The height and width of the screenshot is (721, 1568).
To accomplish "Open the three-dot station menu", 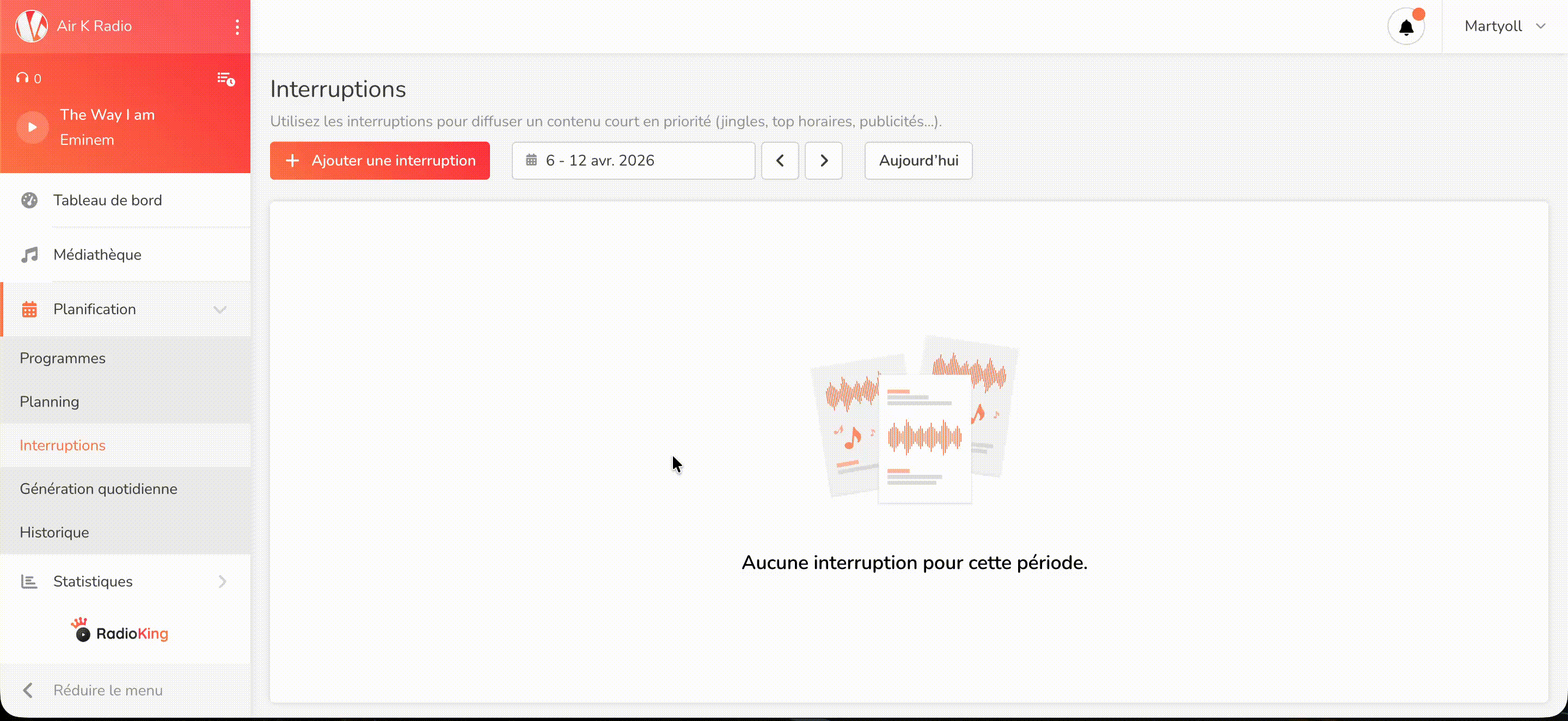I will (x=237, y=27).
